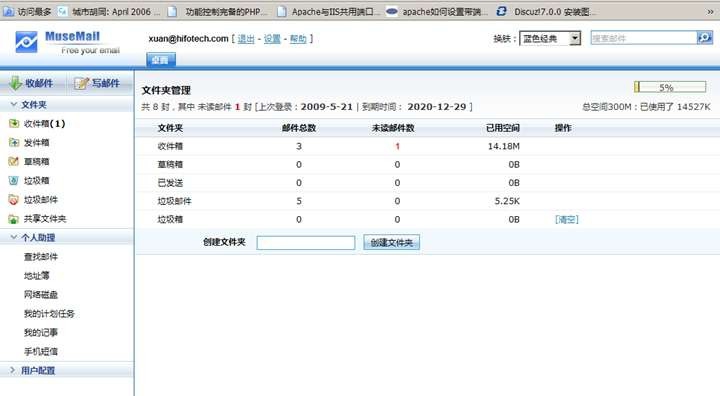720x396 pixels.
Task: Click the 帮助 help link
Action: coord(298,39)
